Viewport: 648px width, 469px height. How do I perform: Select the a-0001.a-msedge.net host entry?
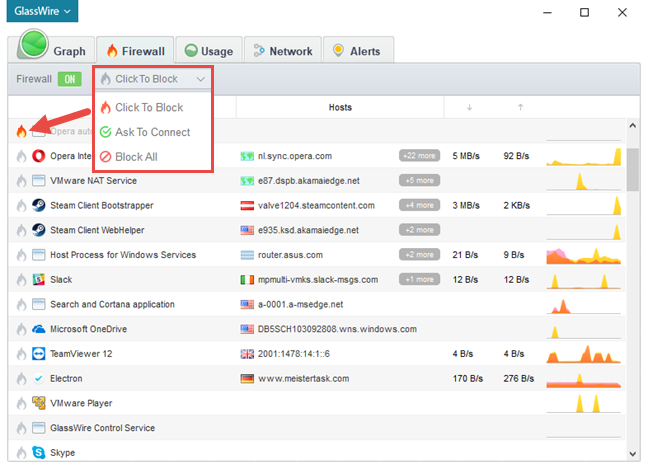click(x=300, y=305)
